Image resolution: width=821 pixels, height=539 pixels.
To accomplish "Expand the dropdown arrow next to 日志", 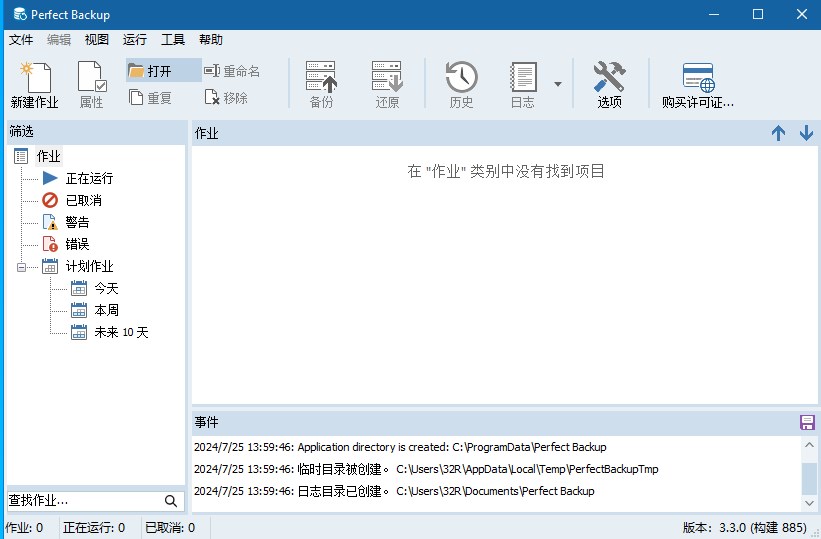I will coord(558,85).
